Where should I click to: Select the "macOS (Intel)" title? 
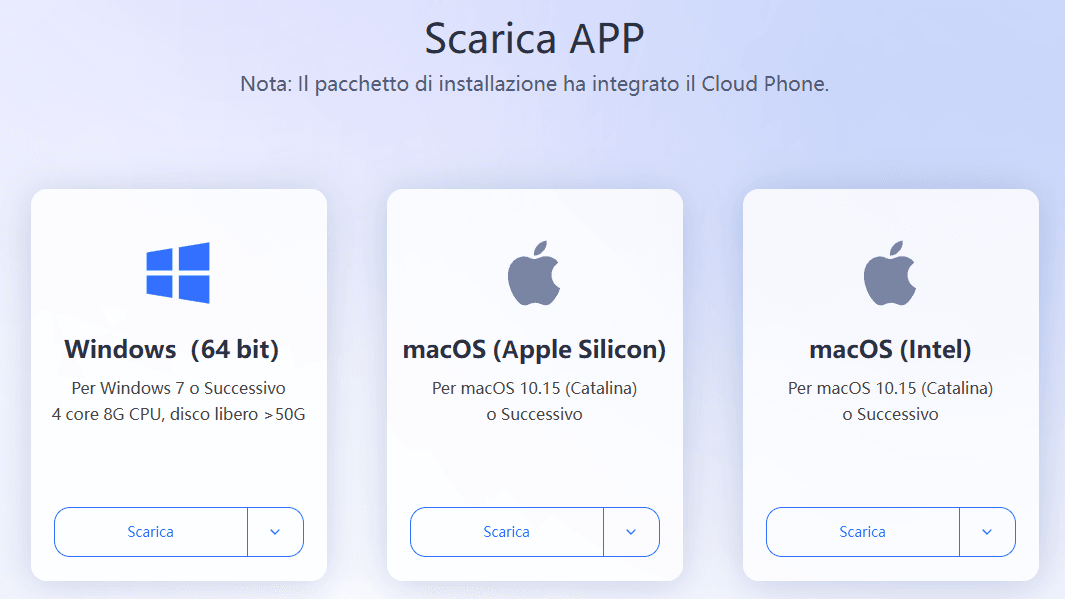[x=890, y=350]
